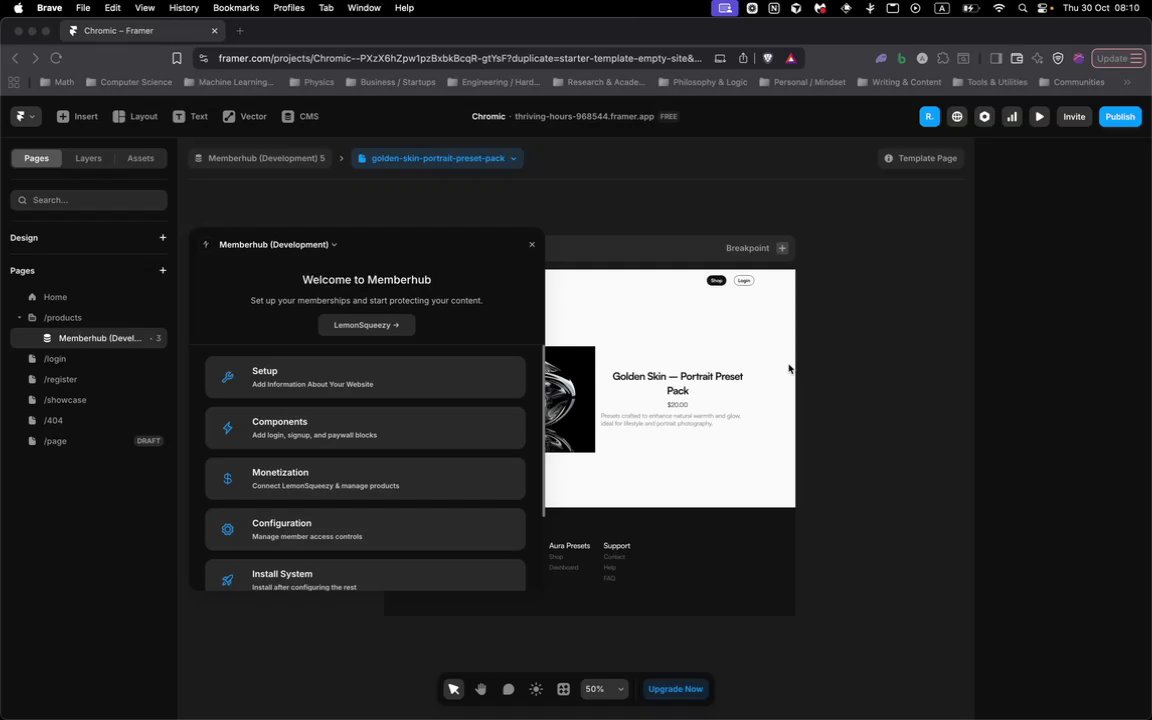Open the Setup section
Screen dimensions: 1152x720
click(365, 377)
